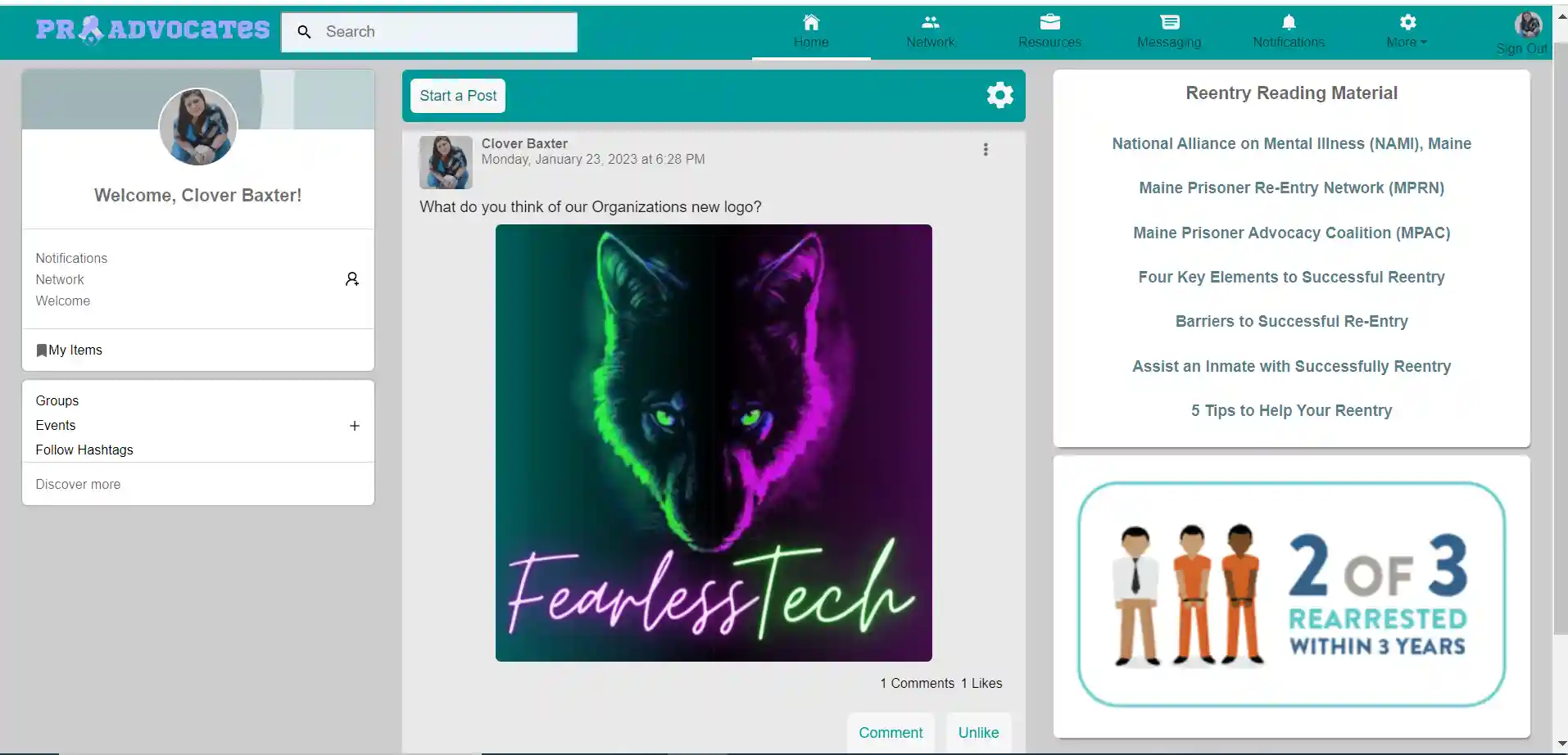This screenshot has height=755, width=1568.
Task: Open the FearlessTech logo image
Action: click(714, 442)
